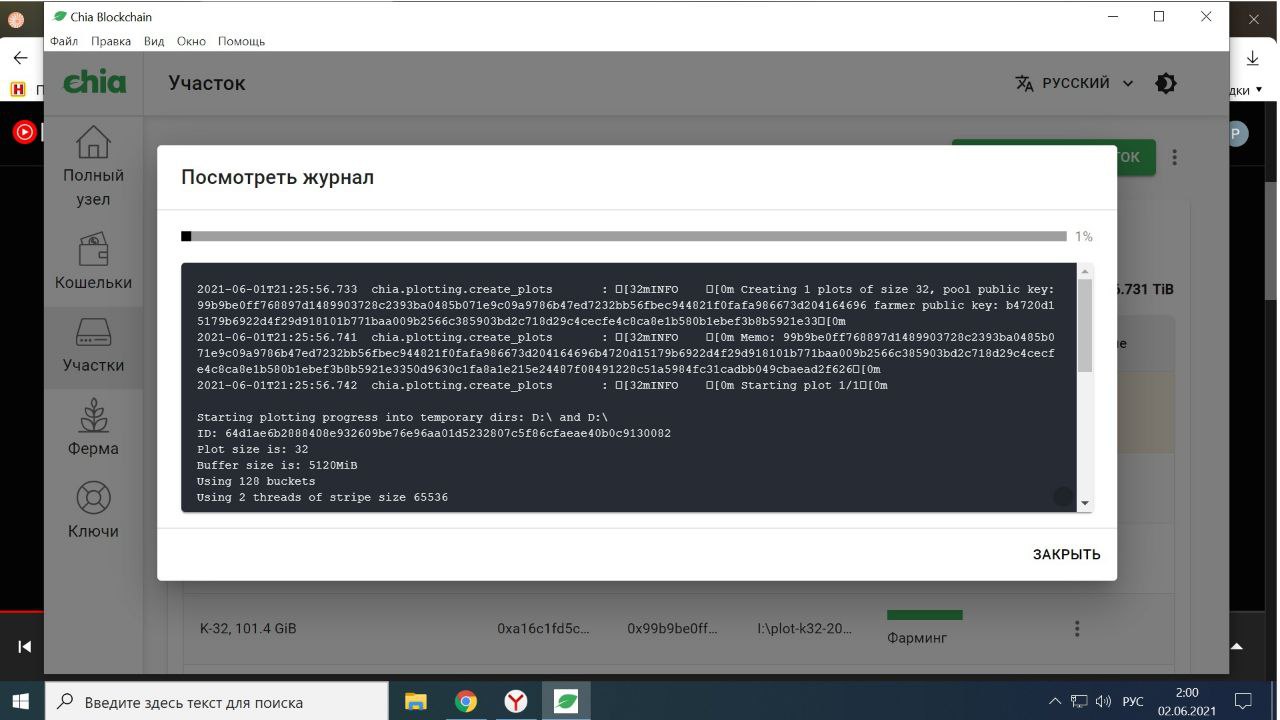Open the Ключи keys section
Image resolution: width=1280 pixels, height=720 pixels.
tap(93, 510)
